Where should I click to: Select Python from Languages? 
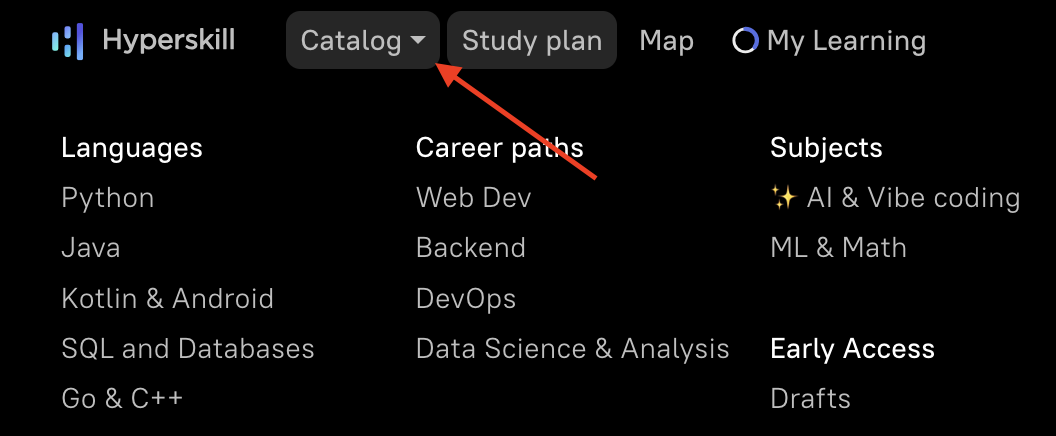point(108,198)
